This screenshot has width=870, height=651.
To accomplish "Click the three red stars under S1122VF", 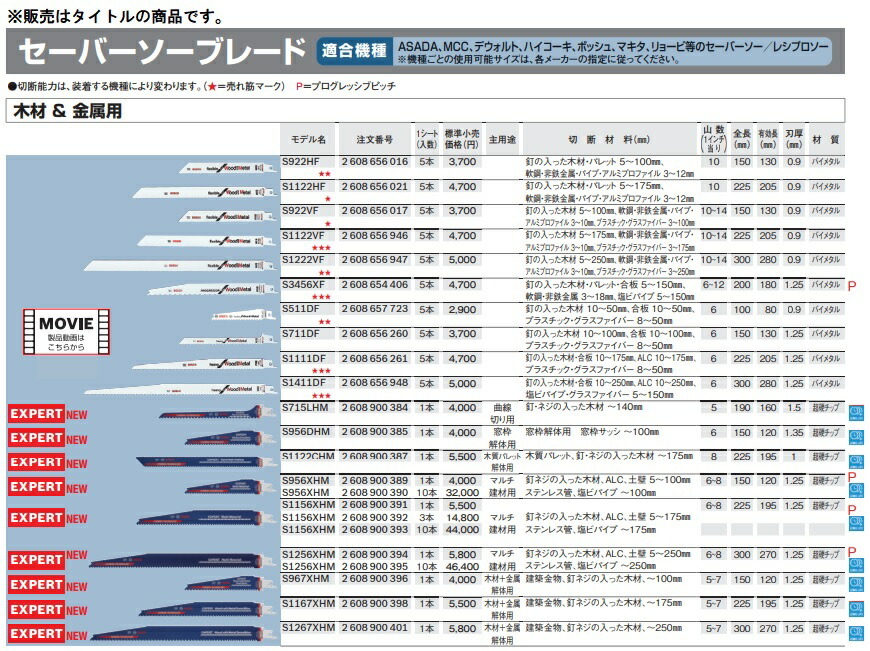I will click(x=321, y=248).
